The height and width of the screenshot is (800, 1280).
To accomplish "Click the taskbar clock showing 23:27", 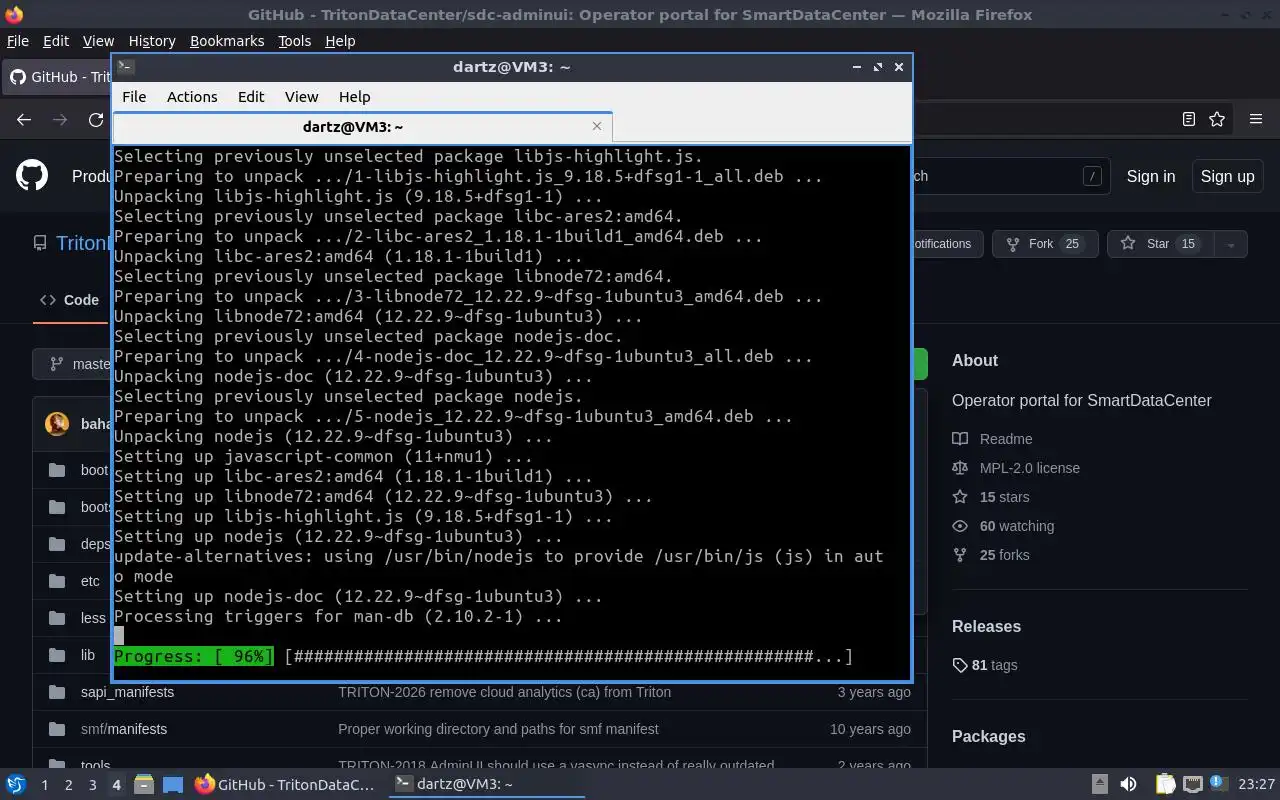I will (x=1257, y=784).
